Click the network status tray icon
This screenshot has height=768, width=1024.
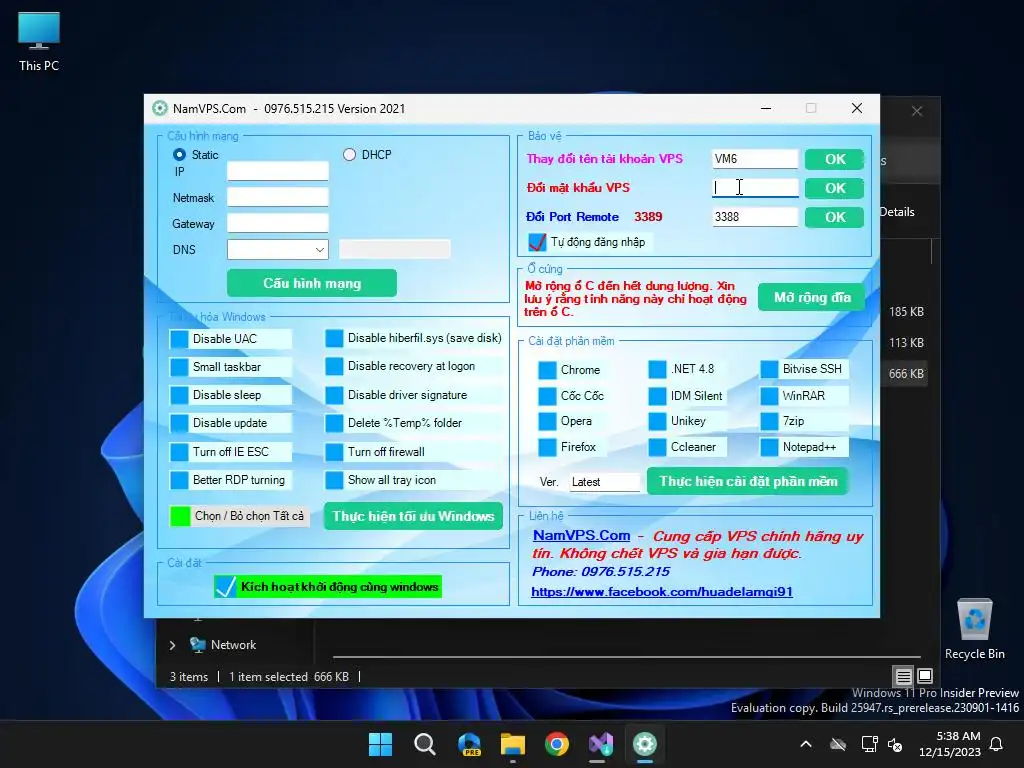(869, 744)
